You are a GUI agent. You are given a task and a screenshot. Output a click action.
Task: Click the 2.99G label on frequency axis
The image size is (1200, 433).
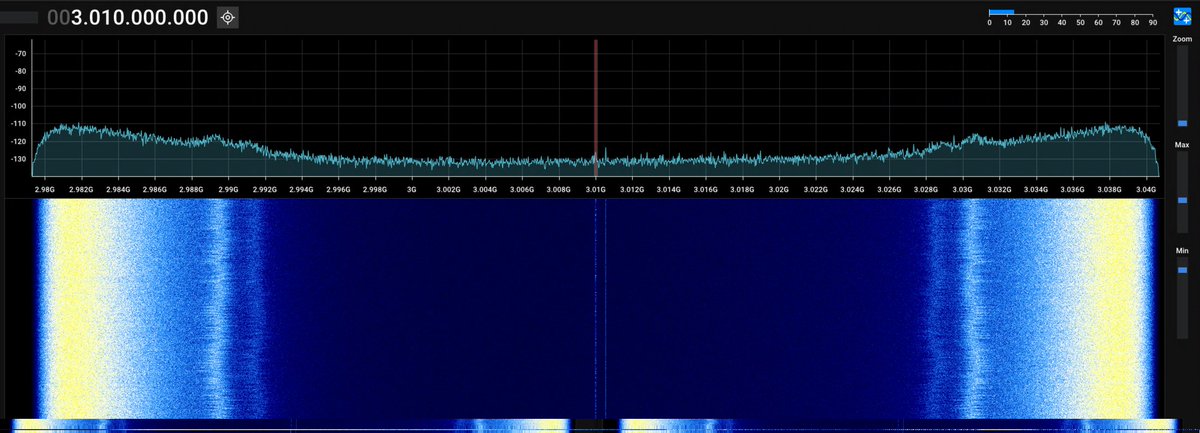228,188
